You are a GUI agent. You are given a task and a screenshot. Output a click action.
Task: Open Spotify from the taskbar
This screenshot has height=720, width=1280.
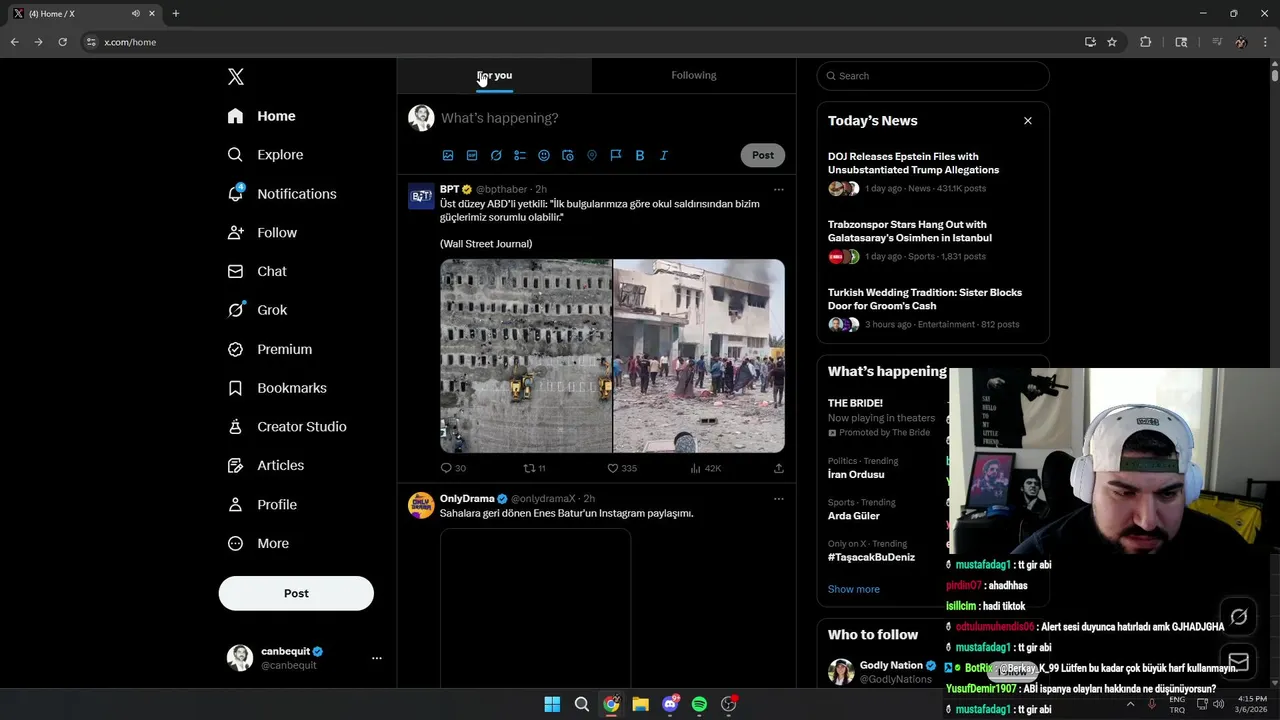pyautogui.click(x=699, y=704)
